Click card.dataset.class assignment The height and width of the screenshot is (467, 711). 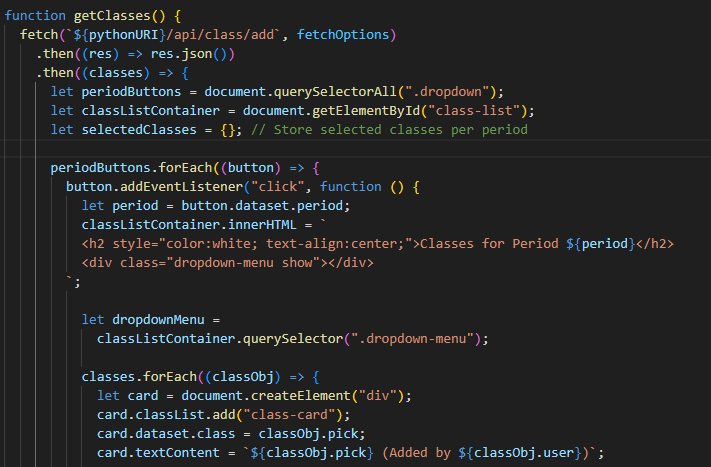pos(166,434)
